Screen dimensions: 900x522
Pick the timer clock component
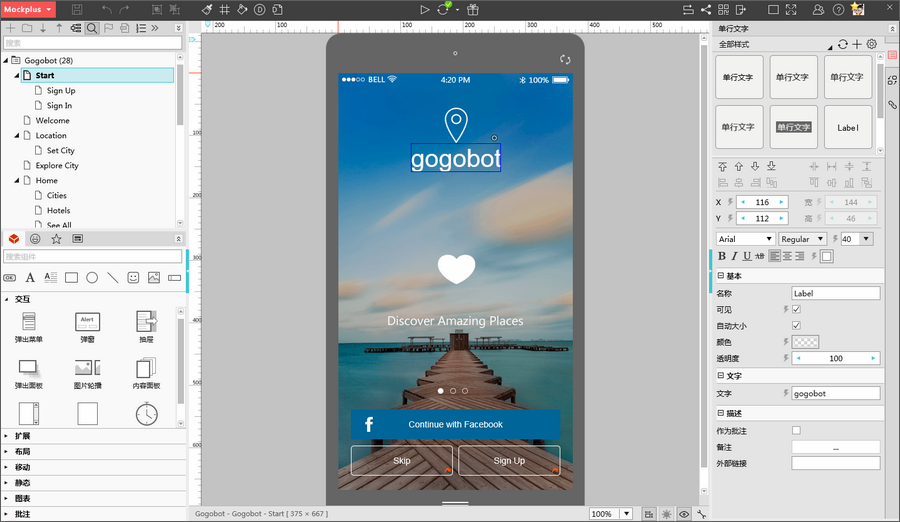click(146, 413)
